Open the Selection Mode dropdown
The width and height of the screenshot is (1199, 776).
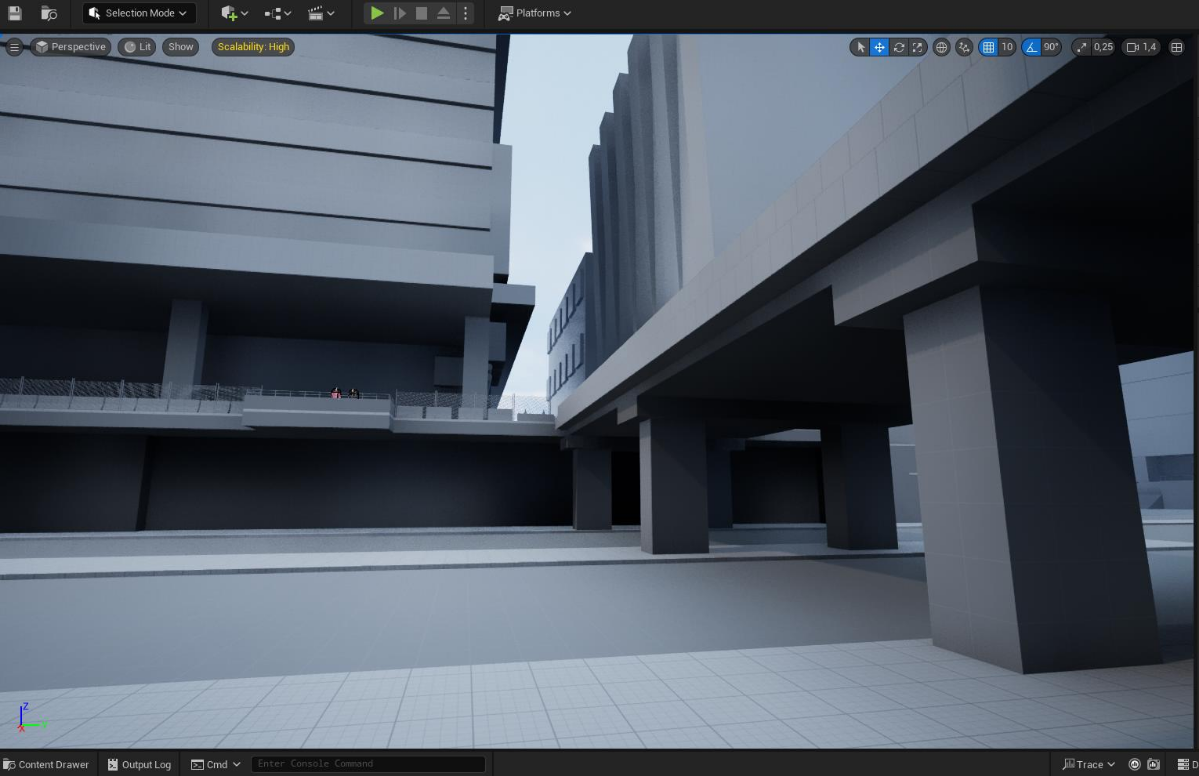coord(138,13)
